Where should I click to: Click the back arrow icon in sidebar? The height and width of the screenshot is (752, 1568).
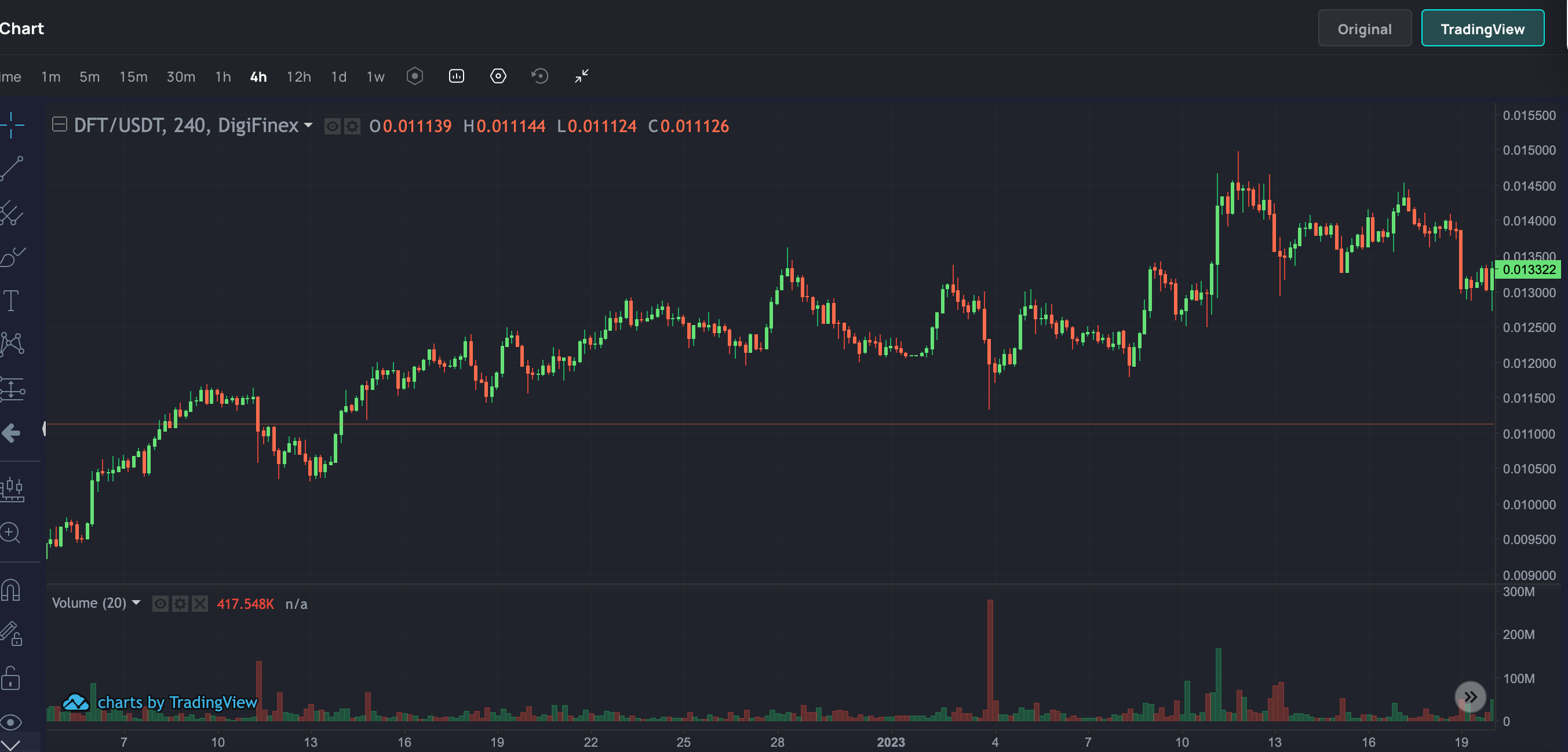click(11, 433)
